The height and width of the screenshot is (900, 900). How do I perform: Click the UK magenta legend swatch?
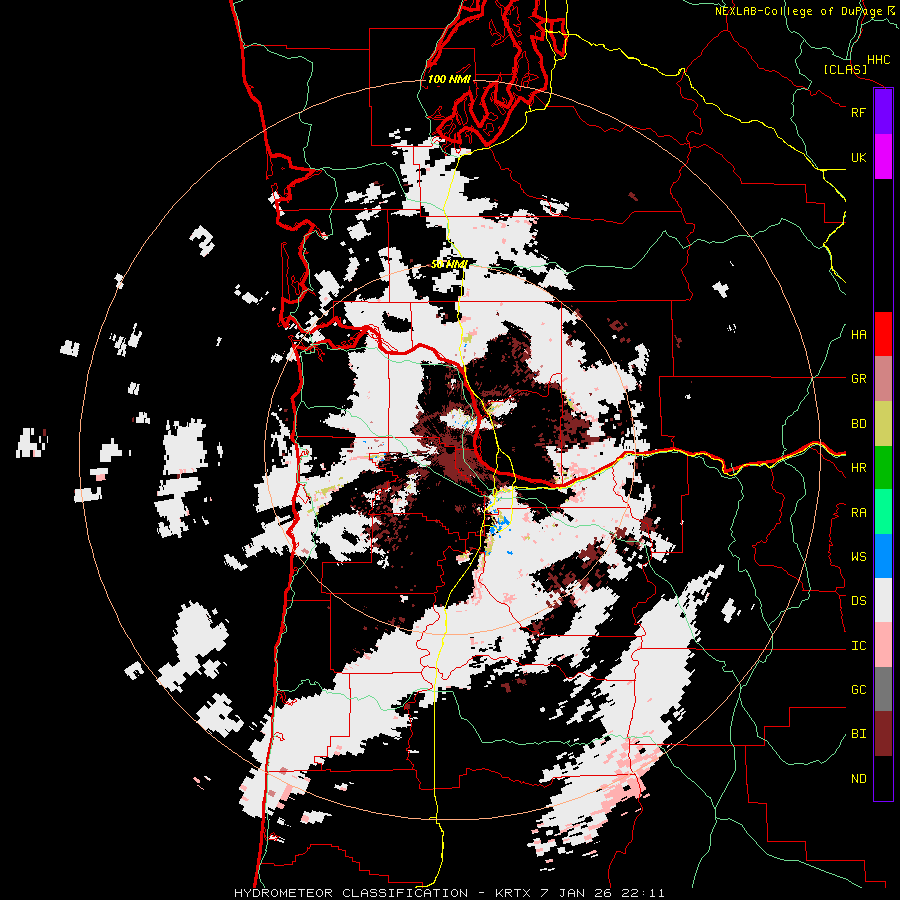tap(883, 157)
